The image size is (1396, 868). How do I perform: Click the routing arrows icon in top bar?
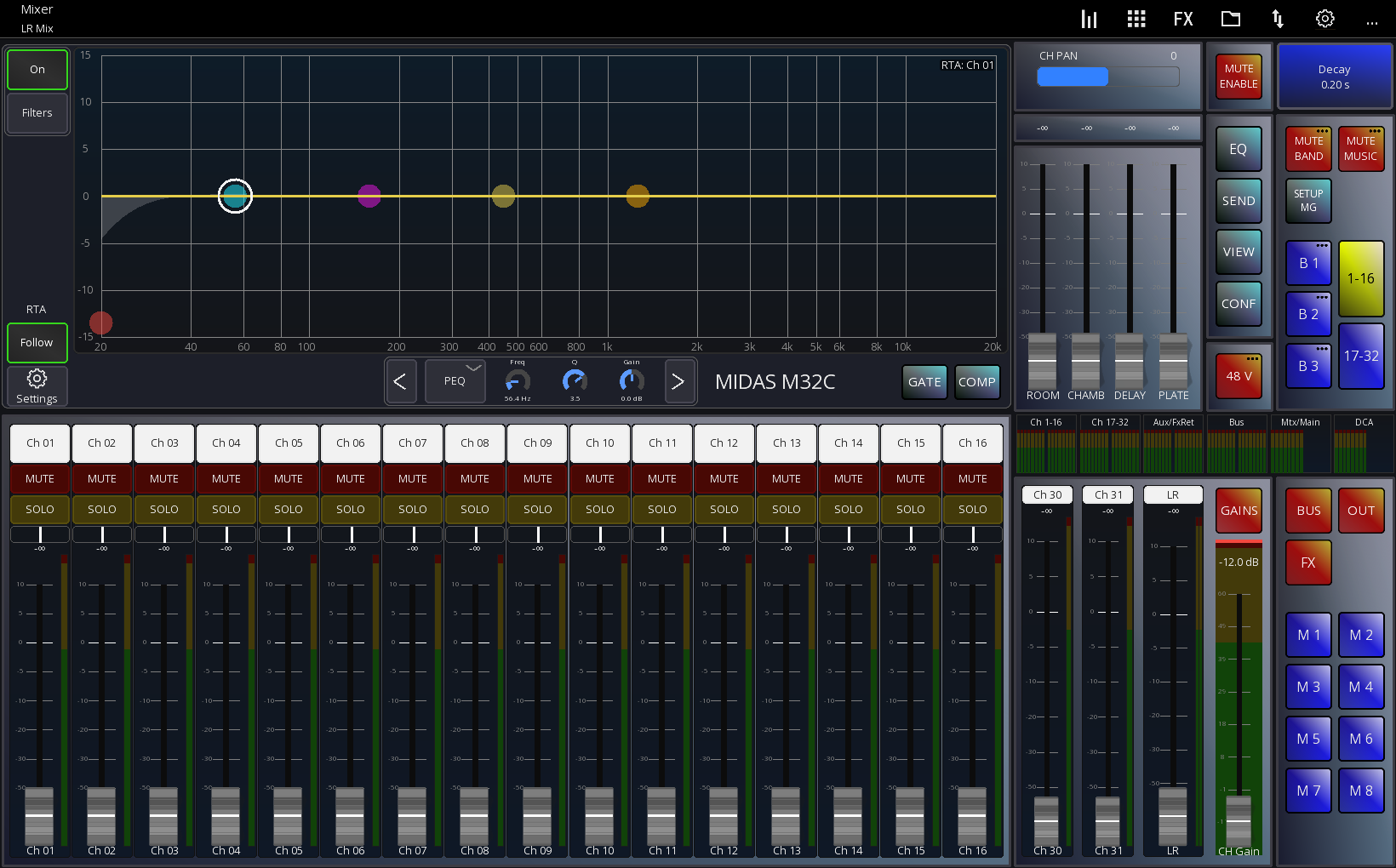click(1278, 19)
